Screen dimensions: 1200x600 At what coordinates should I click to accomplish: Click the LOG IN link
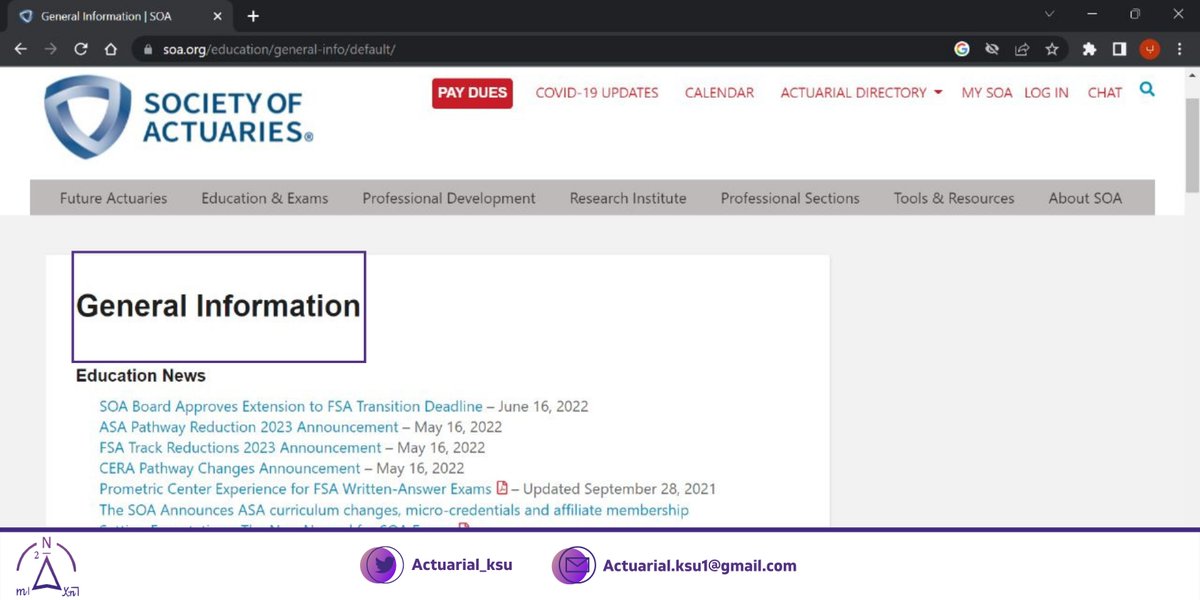(x=1046, y=93)
